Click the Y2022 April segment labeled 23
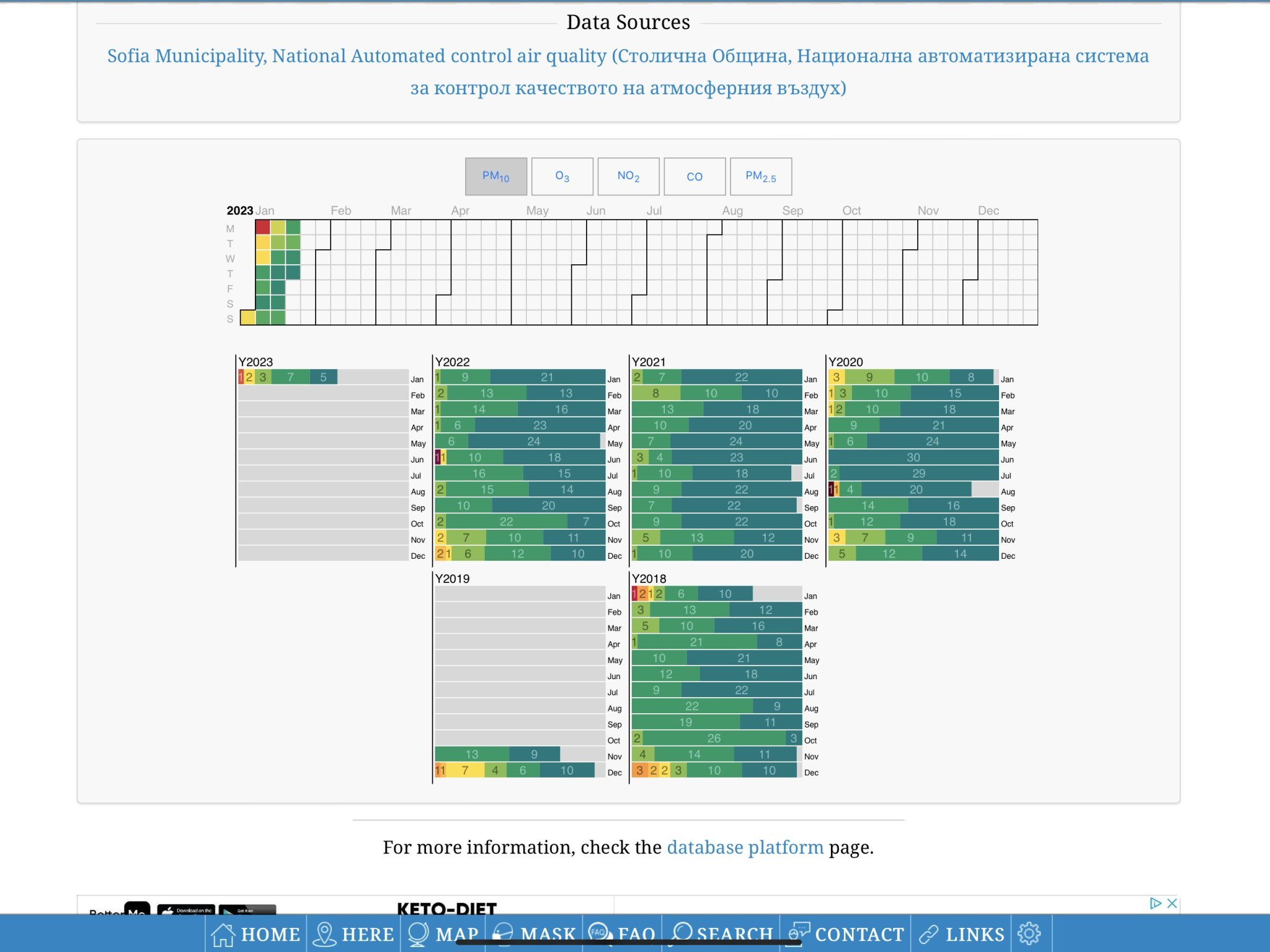Image resolution: width=1270 pixels, height=952 pixels. click(x=540, y=425)
